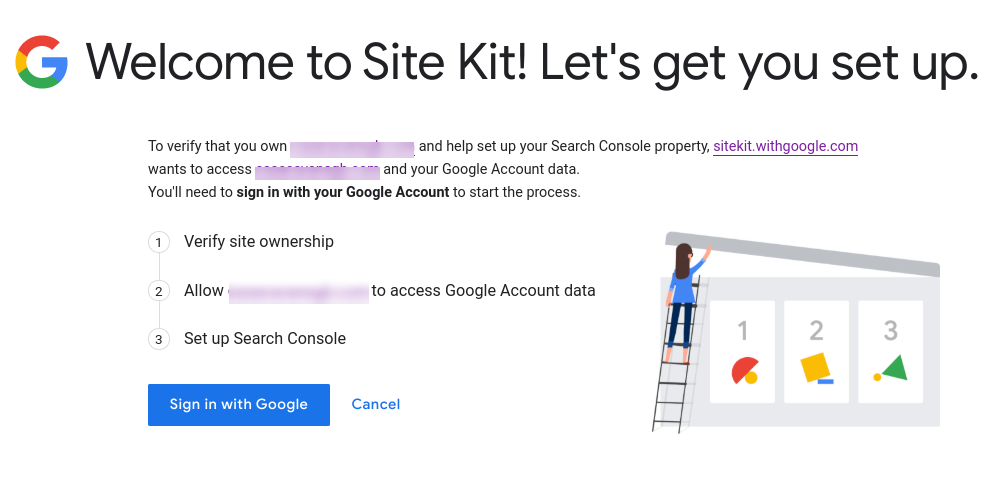This screenshot has height=479, width=984.
Task: Click the step 2 number circle
Action: pyautogui.click(x=158, y=291)
